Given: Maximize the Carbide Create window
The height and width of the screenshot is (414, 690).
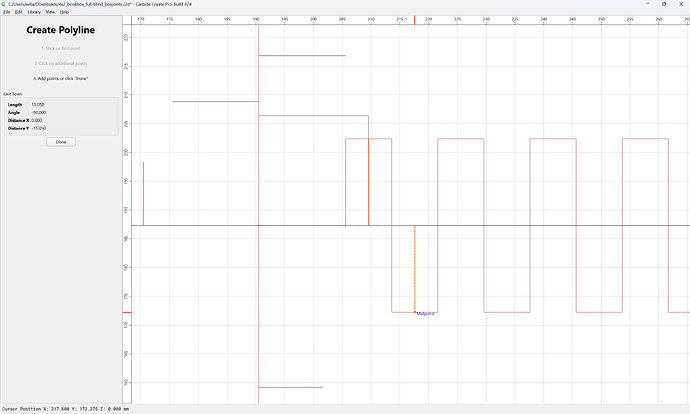Looking at the screenshot, I should point(664,4).
